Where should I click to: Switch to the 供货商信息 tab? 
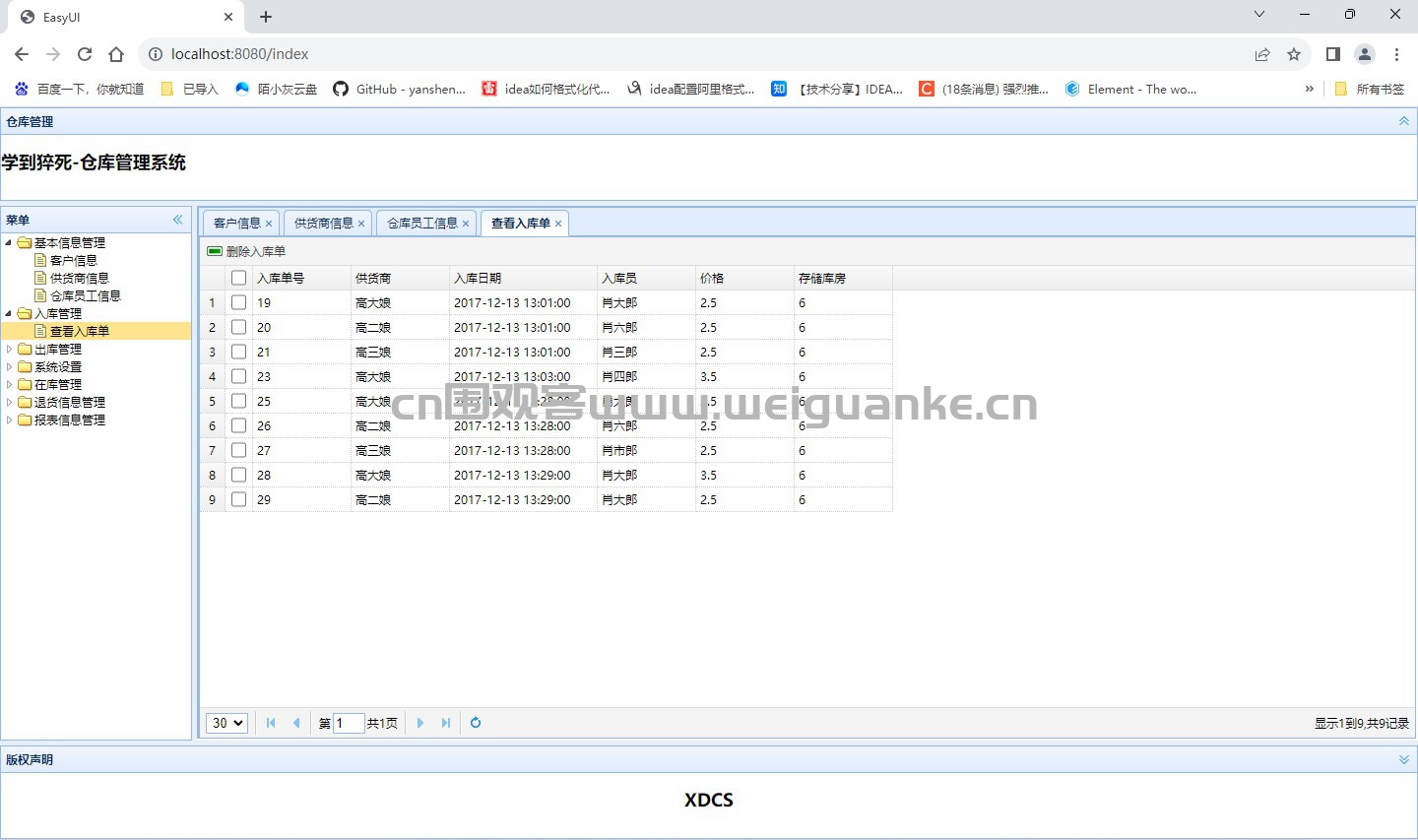(x=324, y=224)
